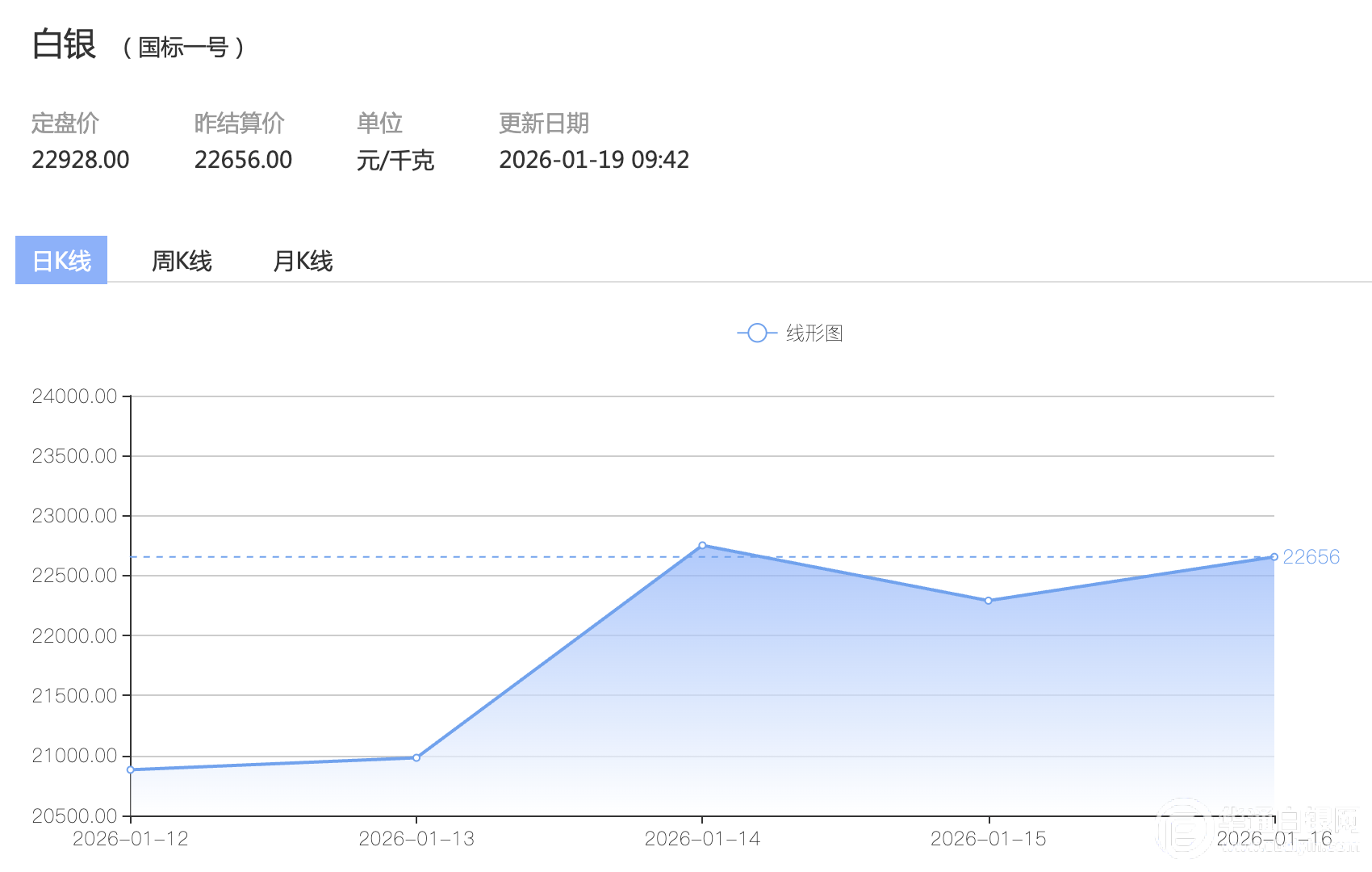1372x872 pixels.
Task: Toggle the 线形图 legend circle marker
Action: tap(756, 333)
